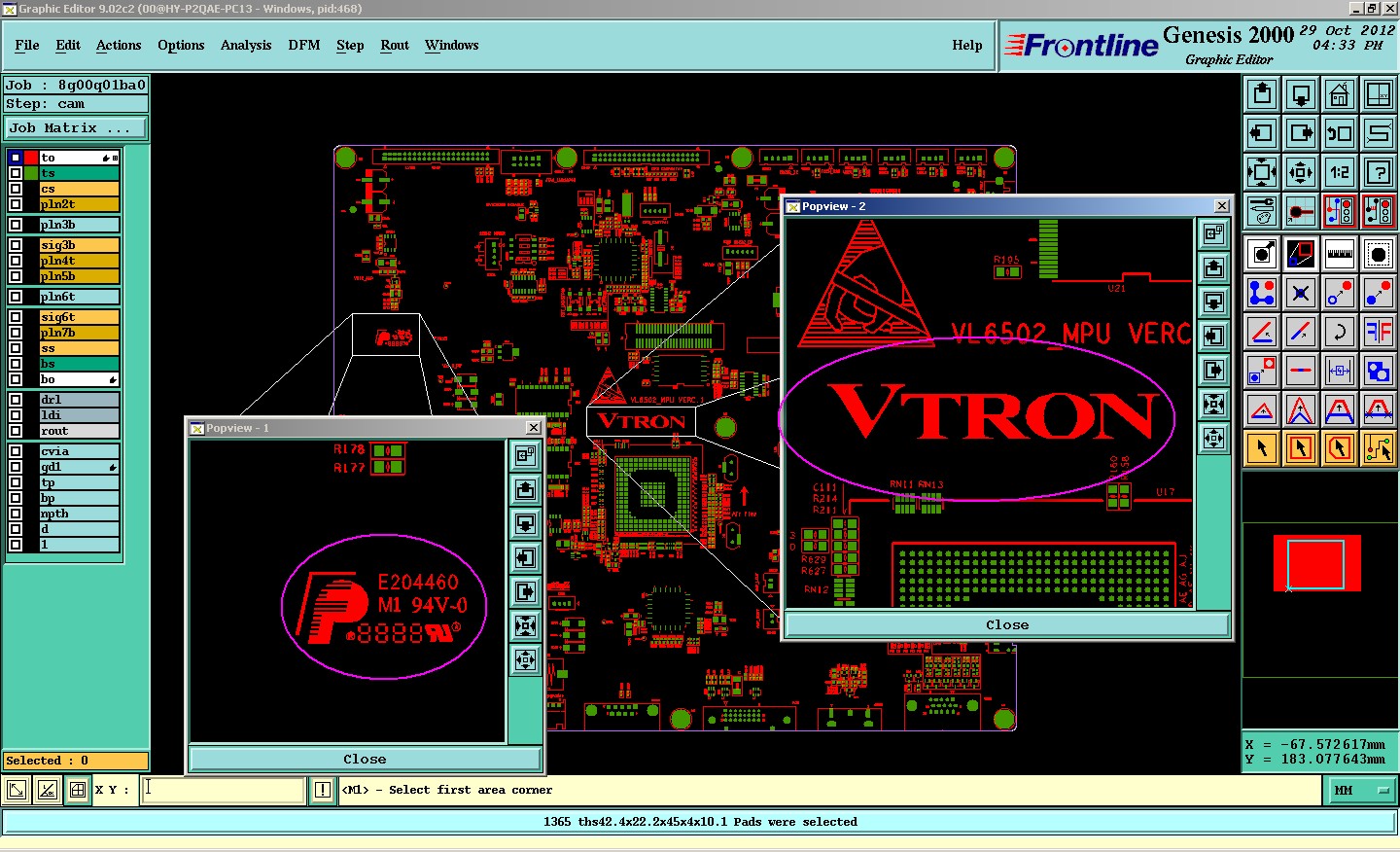The height and width of the screenshot is (852, 1400).
Task: Open the Rout menu
Action: 395,45
